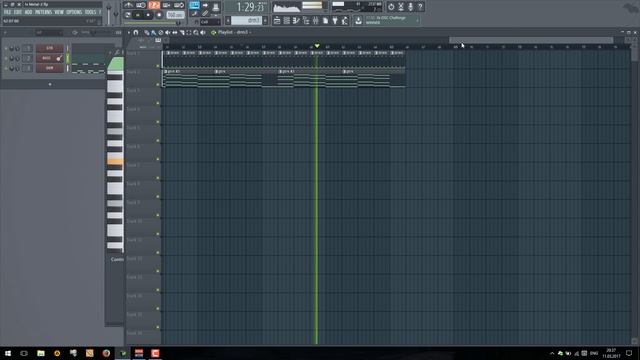This screenshot has height=360, width=640.
Task: Click the Record button in transport
Action: [x=159, y=15]
